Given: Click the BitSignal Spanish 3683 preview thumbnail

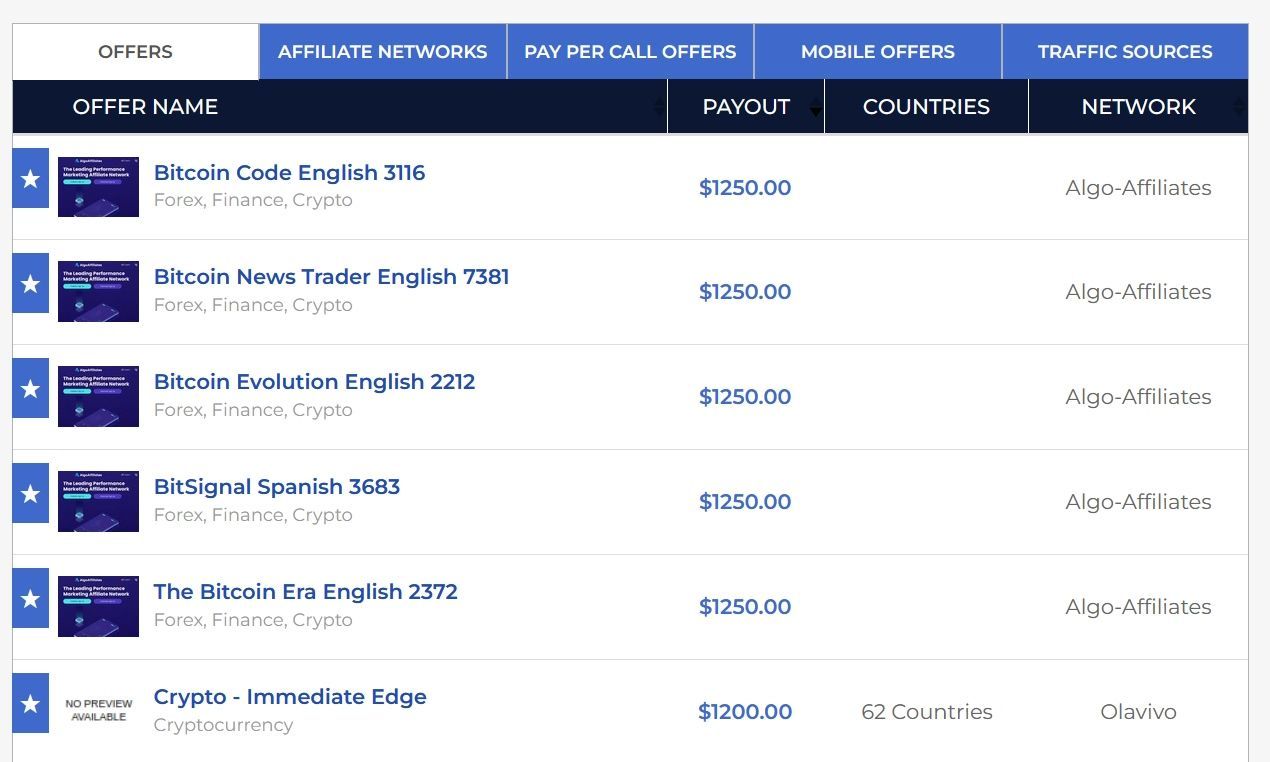Looking at the screenshot, I should [x=98, y=502].
